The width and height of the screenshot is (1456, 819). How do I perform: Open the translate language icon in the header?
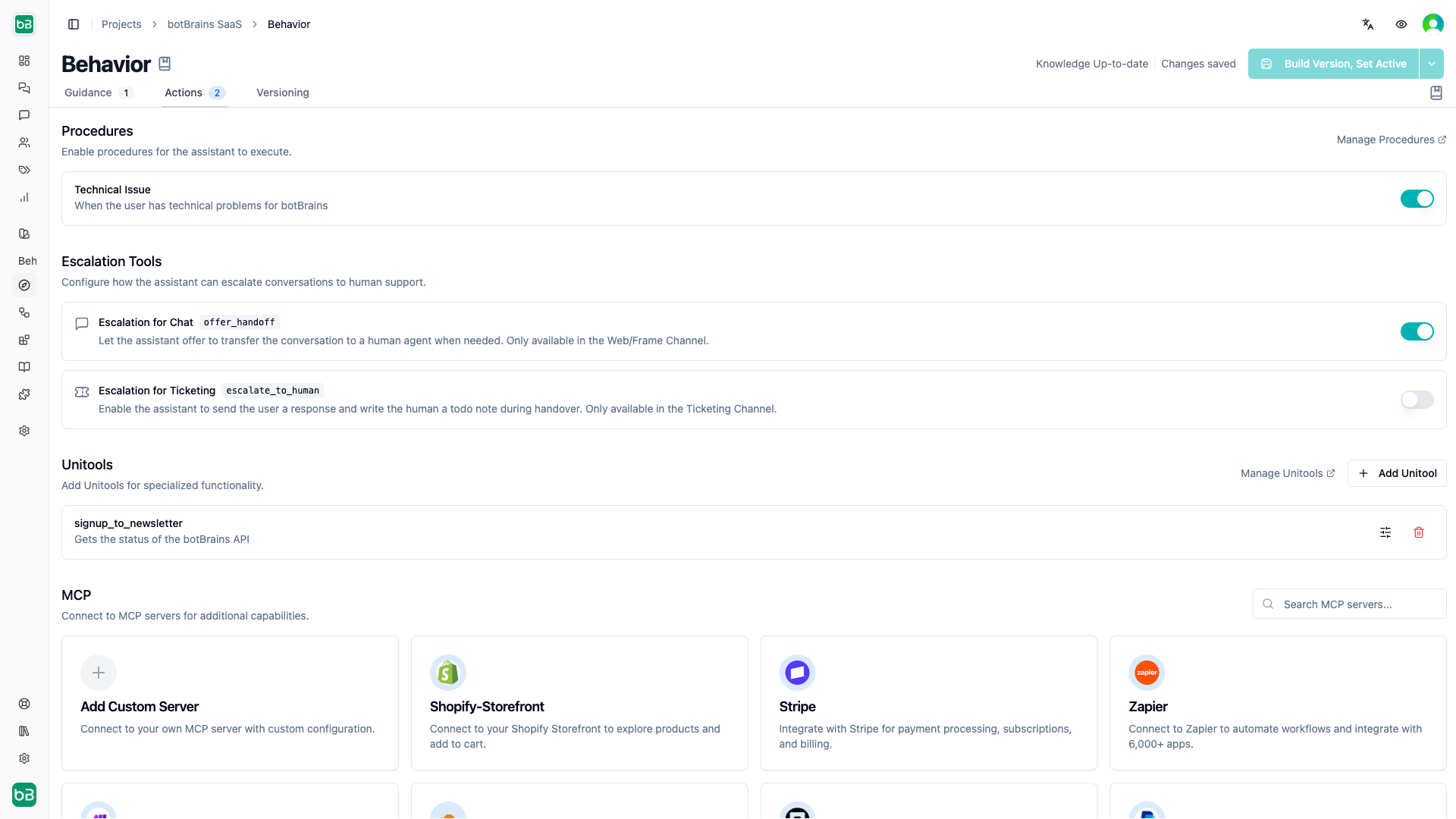tap(1368, 24)
